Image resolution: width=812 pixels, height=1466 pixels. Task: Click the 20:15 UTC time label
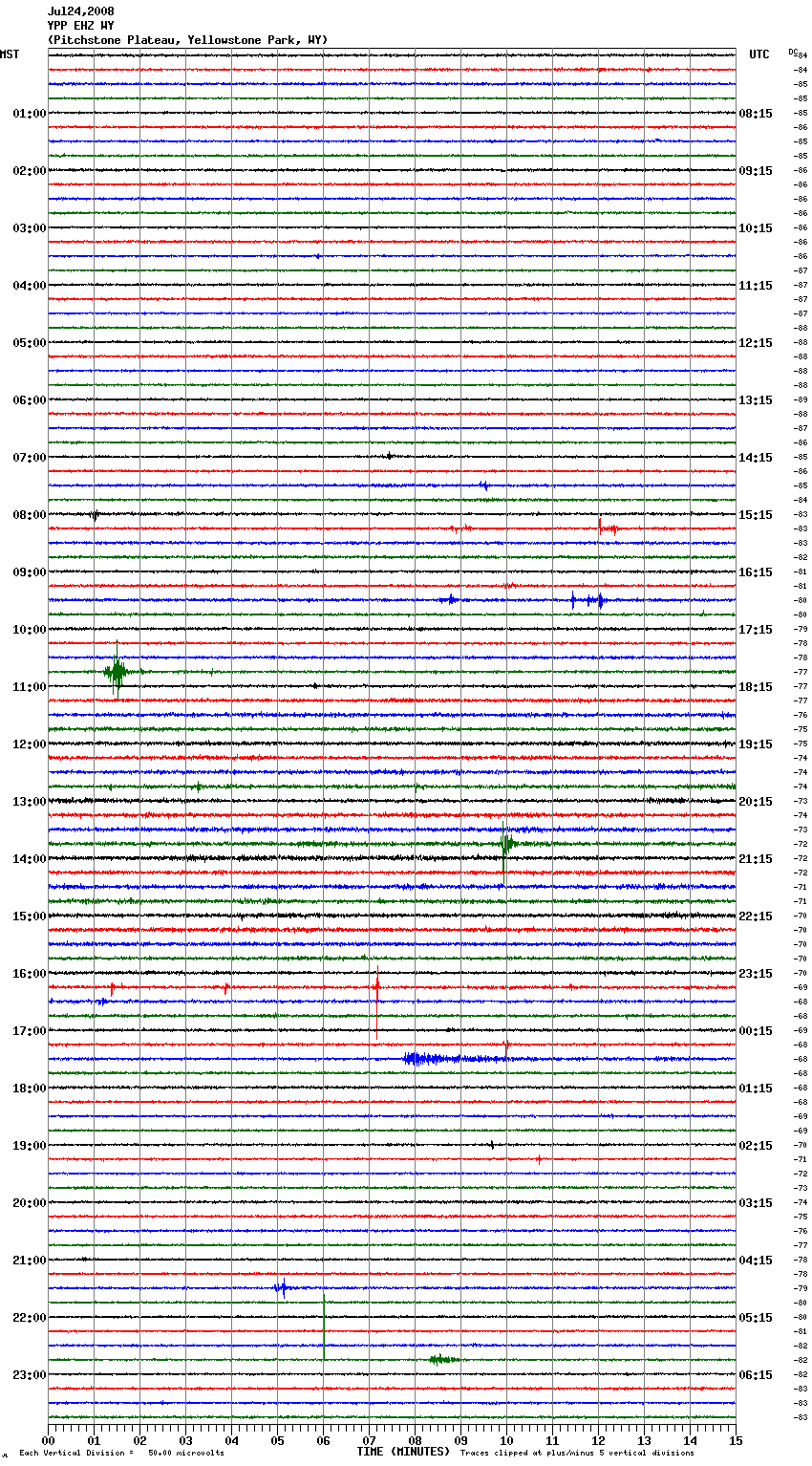(756, 802)
